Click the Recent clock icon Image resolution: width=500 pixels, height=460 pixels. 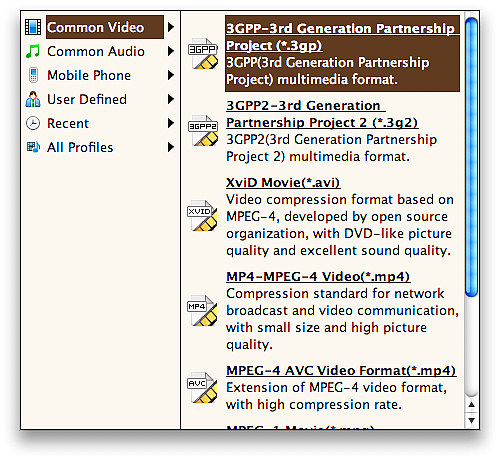(x=33, y=123)
